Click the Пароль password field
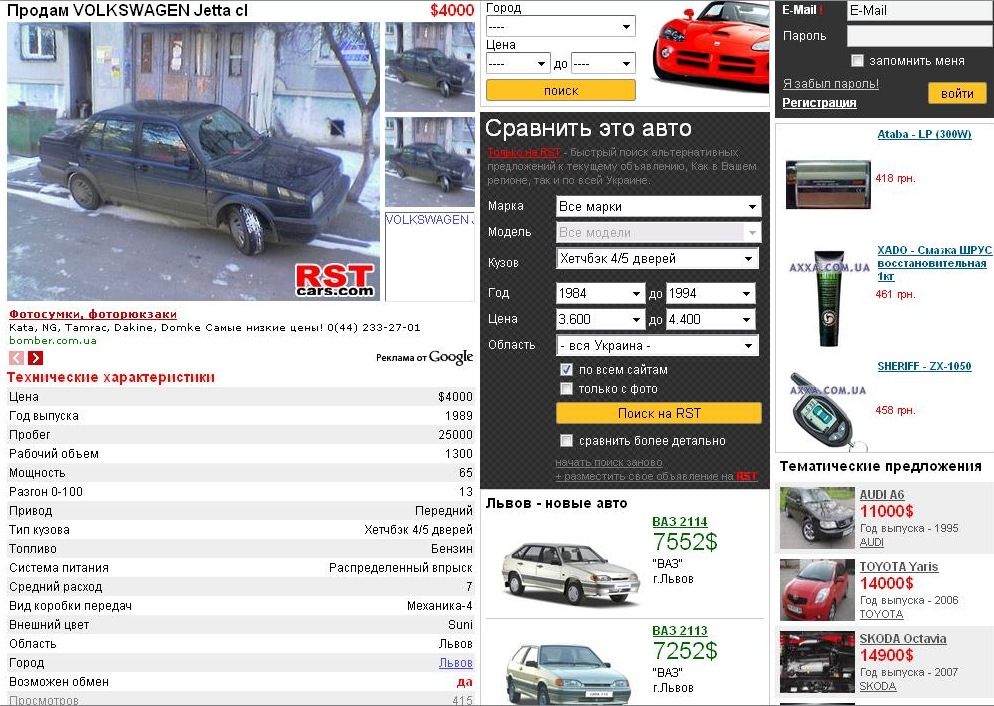Viewport: 994px width, 706px height. 920,36
